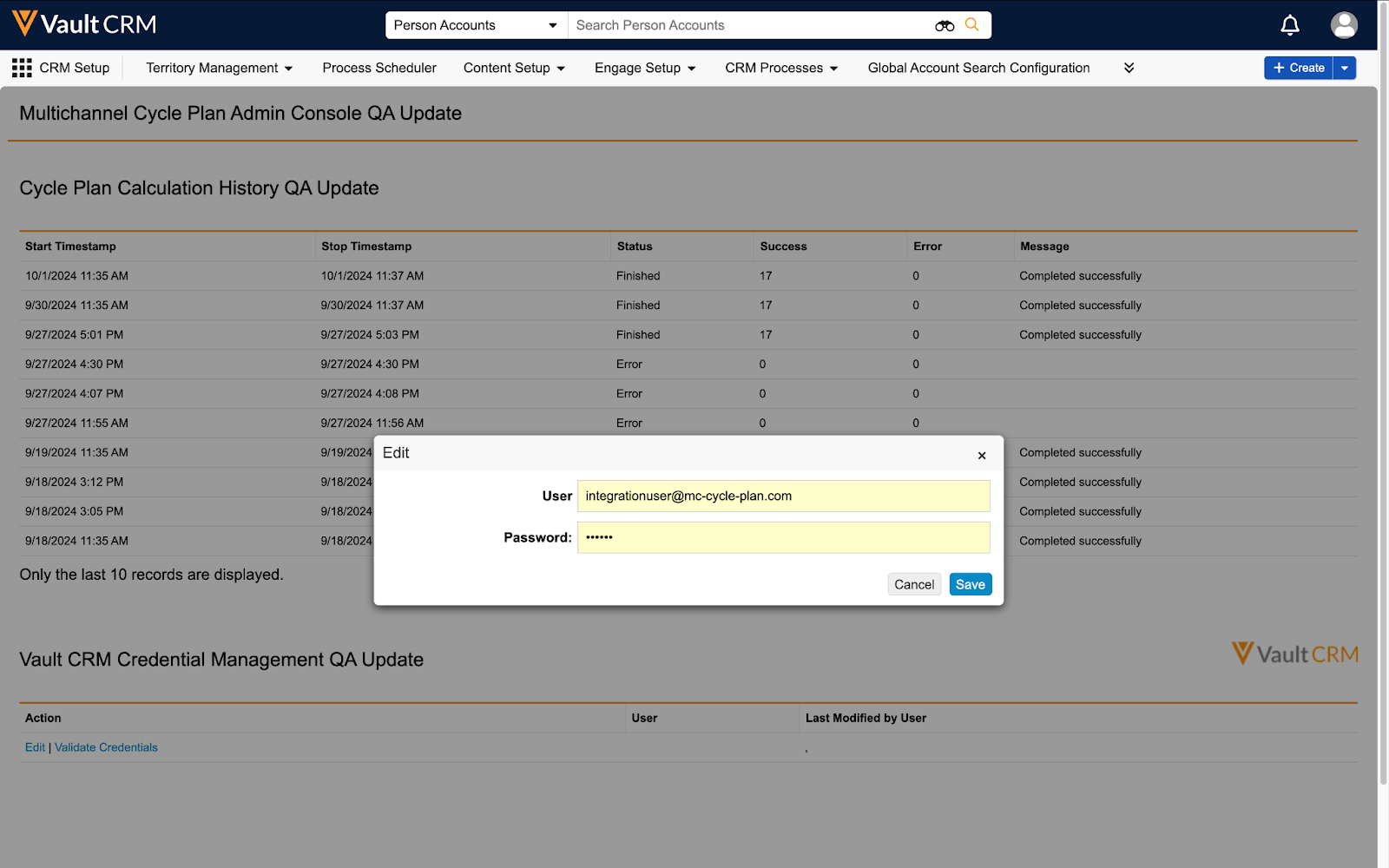Click the blue Create button
Viewport: 1389px width, 868px height.
tap(1299, 68)
